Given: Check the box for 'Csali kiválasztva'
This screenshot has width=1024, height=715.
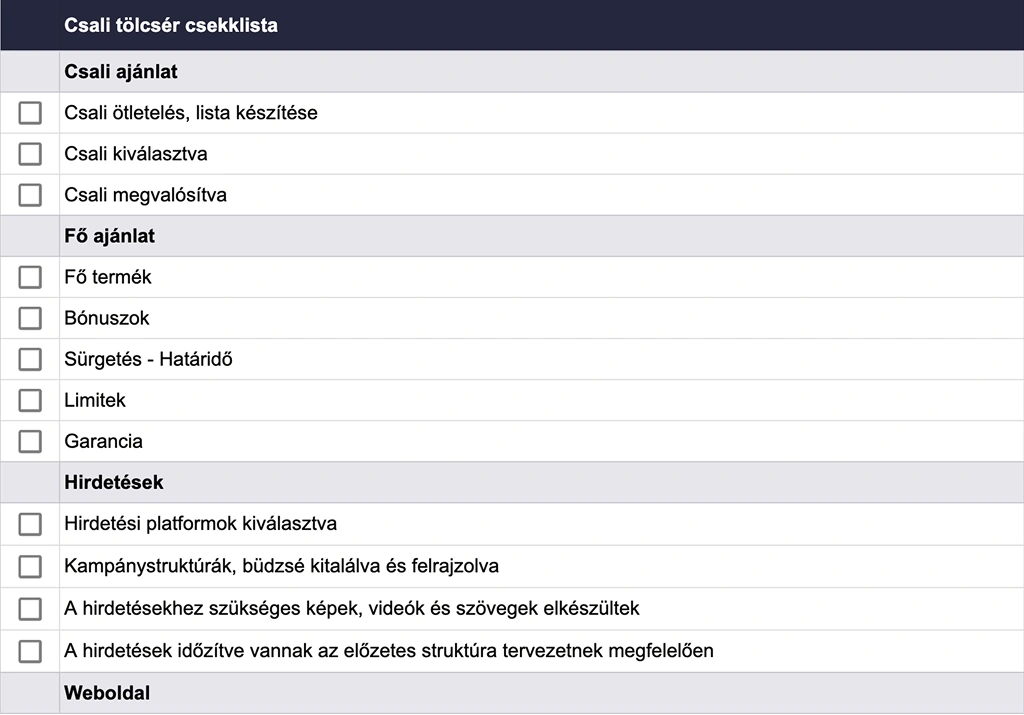Looking at the screenshot, I should click(30, 154).
